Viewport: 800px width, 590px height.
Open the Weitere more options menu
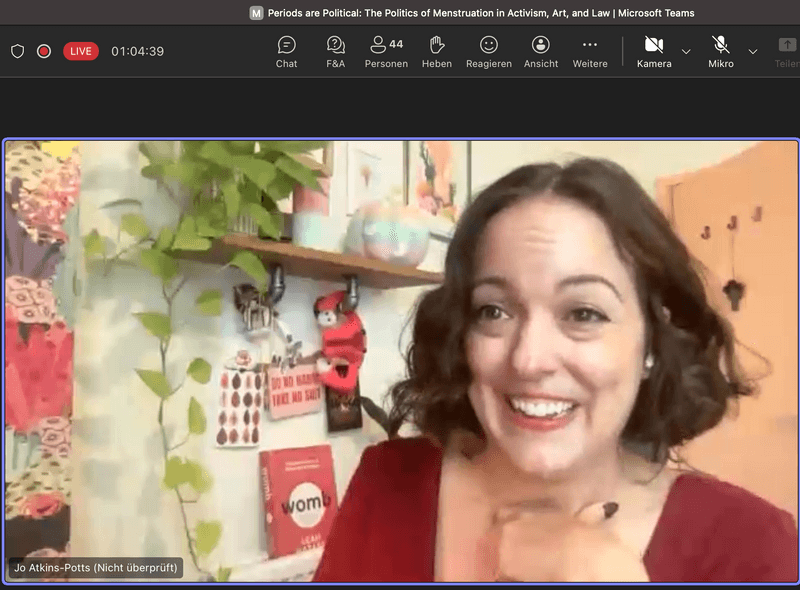[x=590, y=52]
